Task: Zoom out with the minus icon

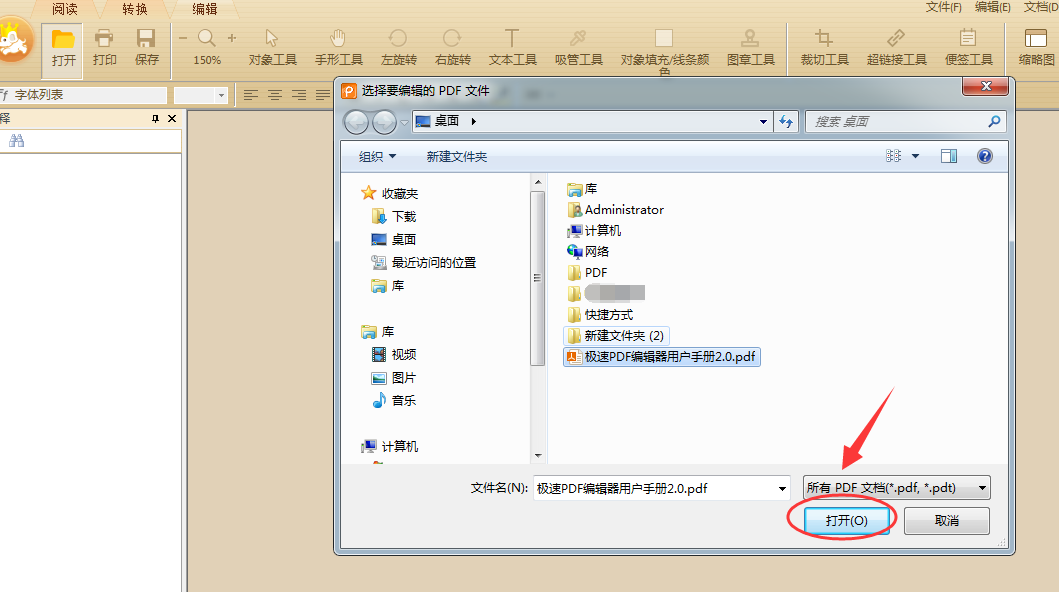Action: click(183, 38)
